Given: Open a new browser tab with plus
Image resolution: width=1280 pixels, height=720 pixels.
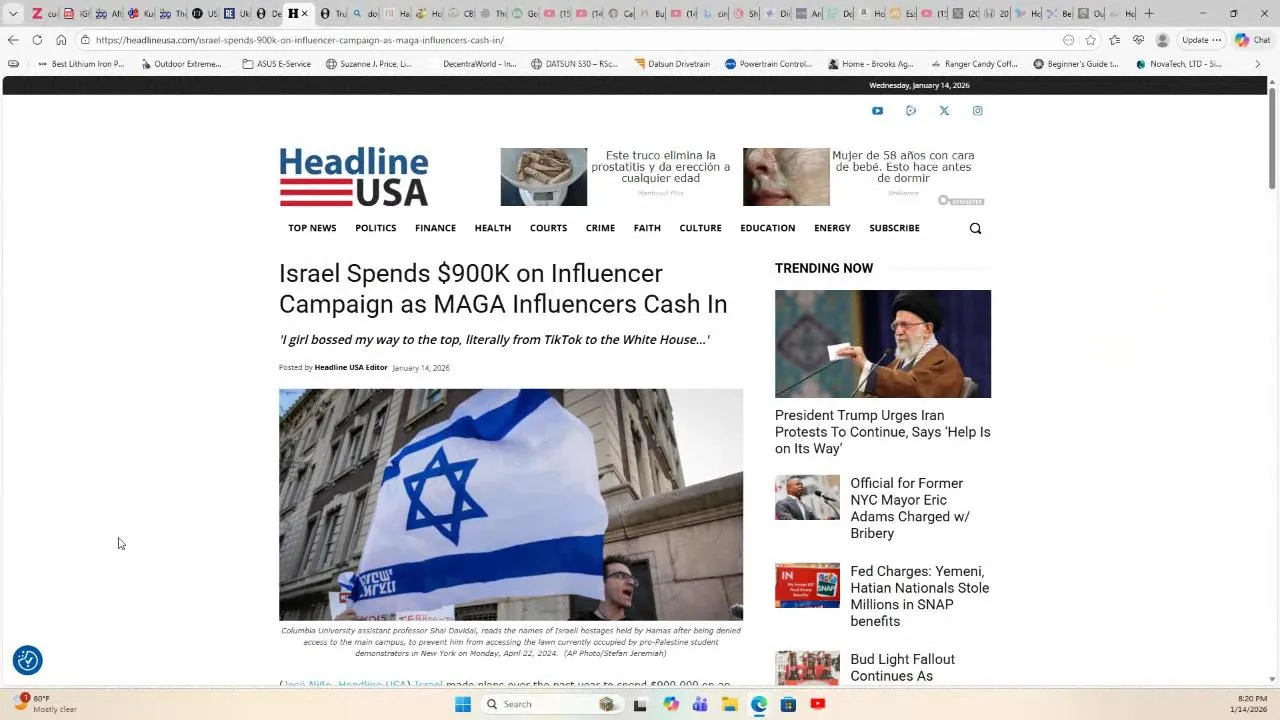Looking at the screenshot, I should click(x=1149, y=13).
